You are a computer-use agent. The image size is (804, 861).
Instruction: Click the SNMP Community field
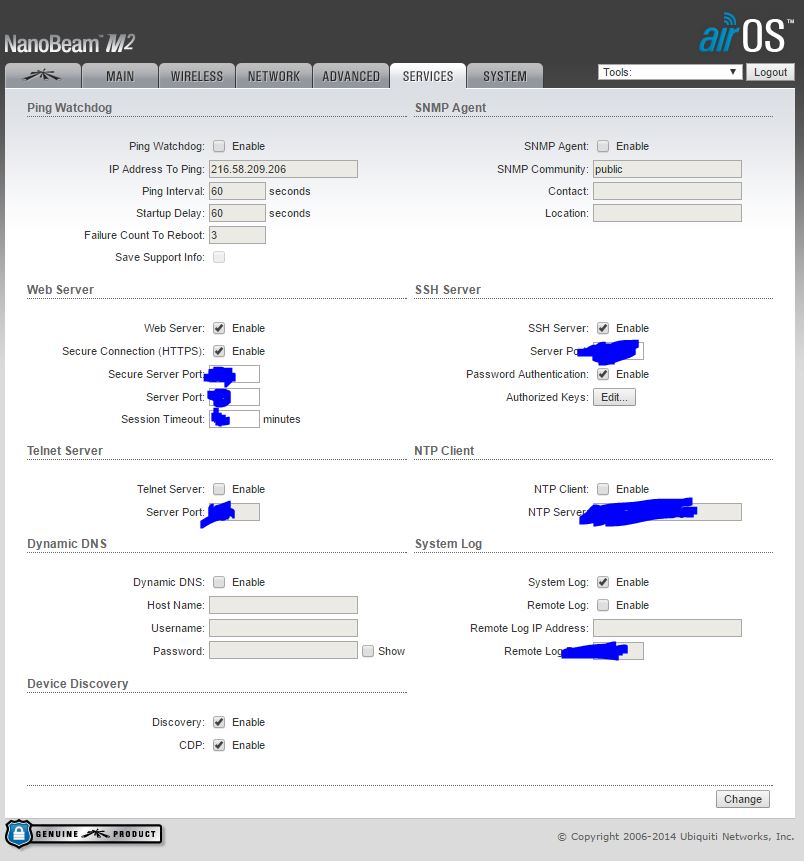pos(667,169)
